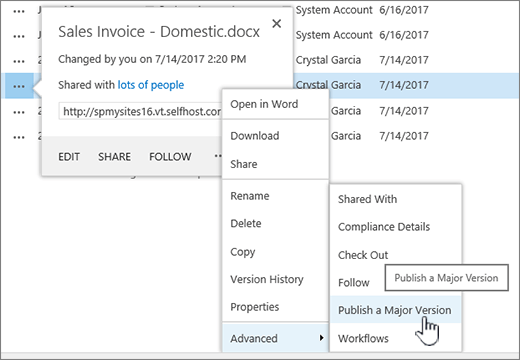Viewport: 520px width, 360px height.
Task: Click SHARE in the callout footer
Action: point(114,157)
